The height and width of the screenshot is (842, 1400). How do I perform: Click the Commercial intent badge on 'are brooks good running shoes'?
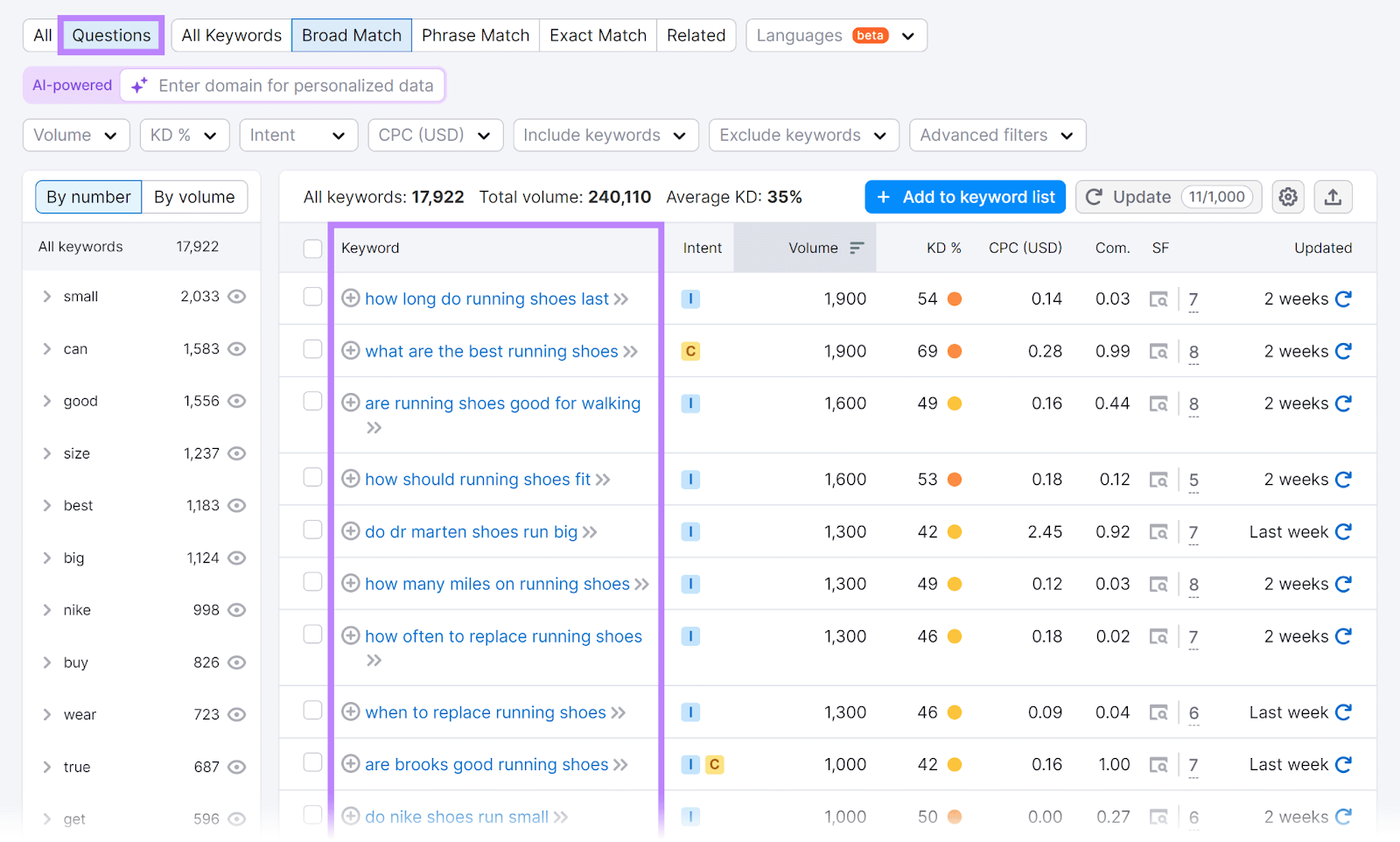coord(715,764)
